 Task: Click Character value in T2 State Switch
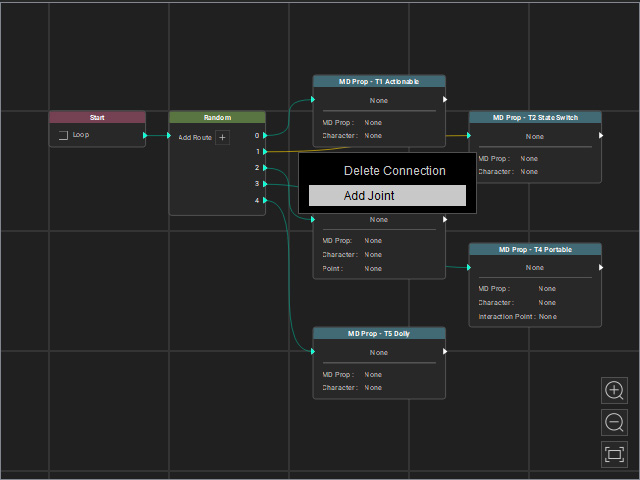(529, 171)
